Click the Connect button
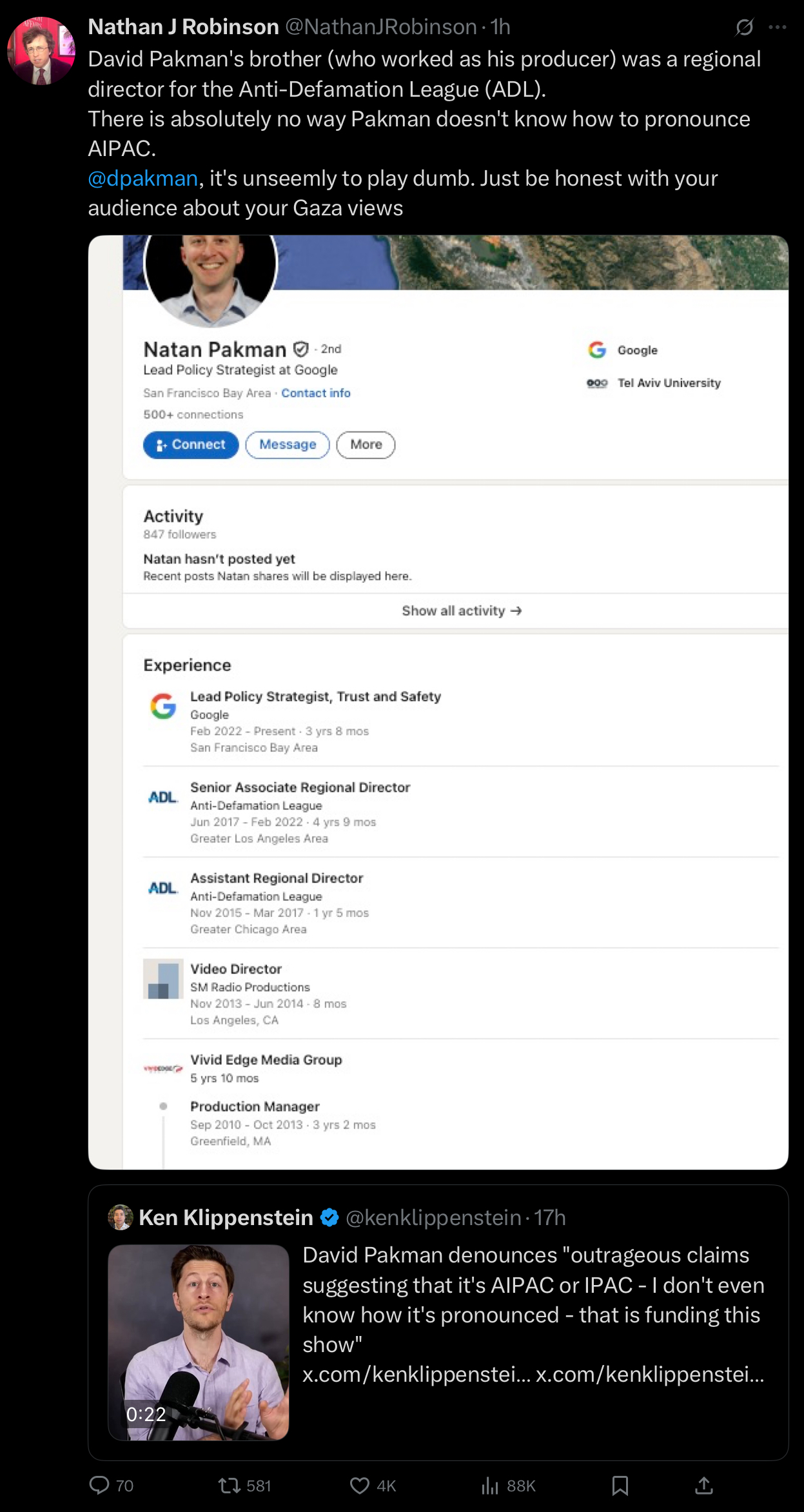The height and width of the screenshot is (1512, 804). (191, 445)
